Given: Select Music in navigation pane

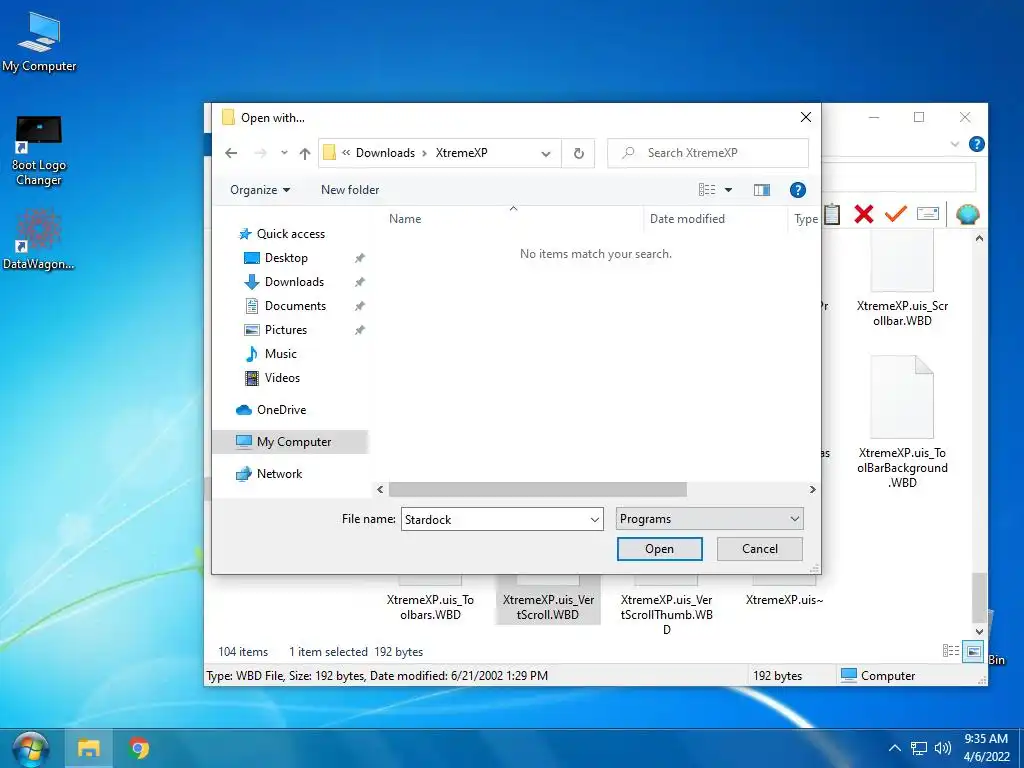Looking at the screenshot, I should pos(280,354).
